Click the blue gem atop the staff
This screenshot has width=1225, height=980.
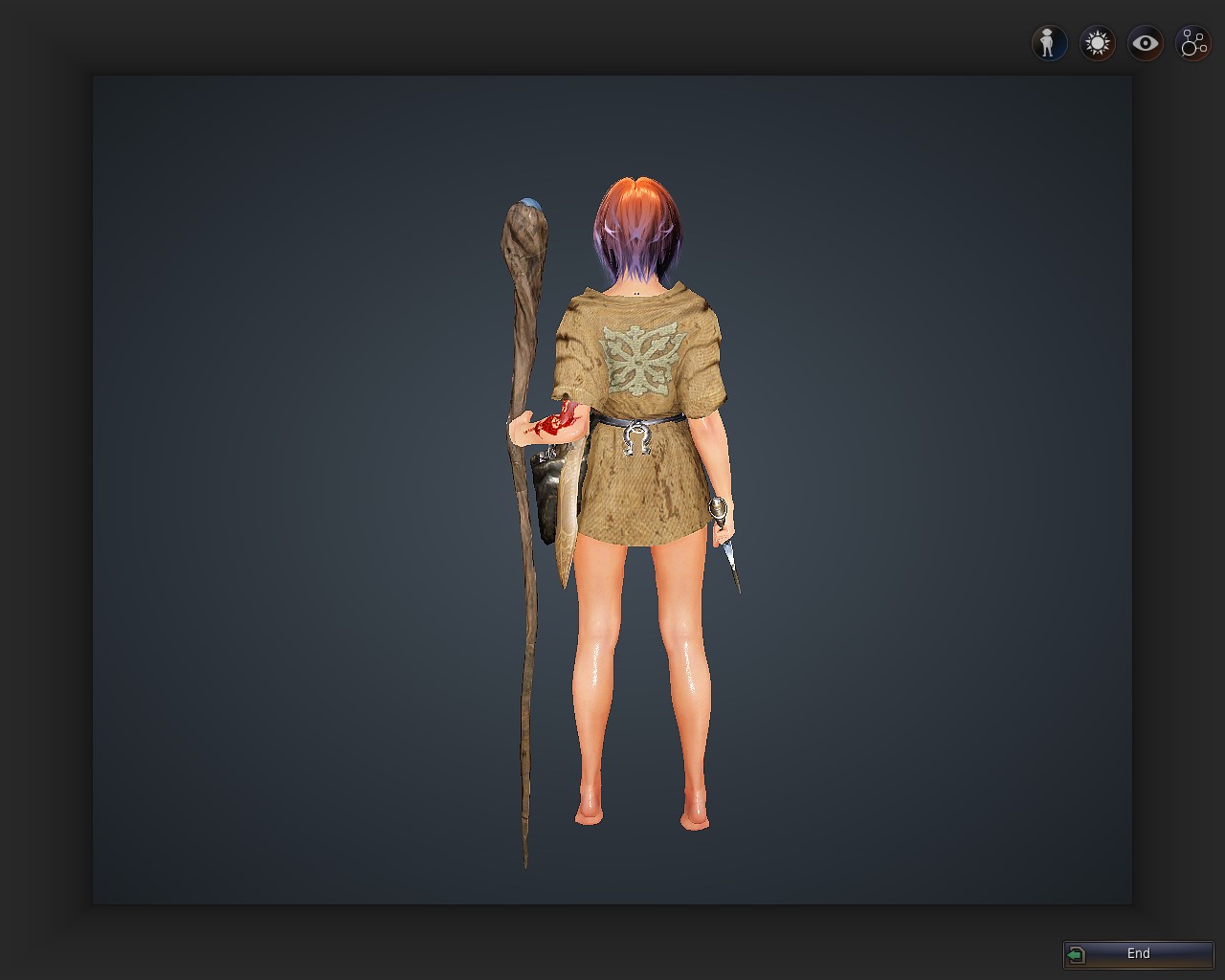click(x=528, y=204)
